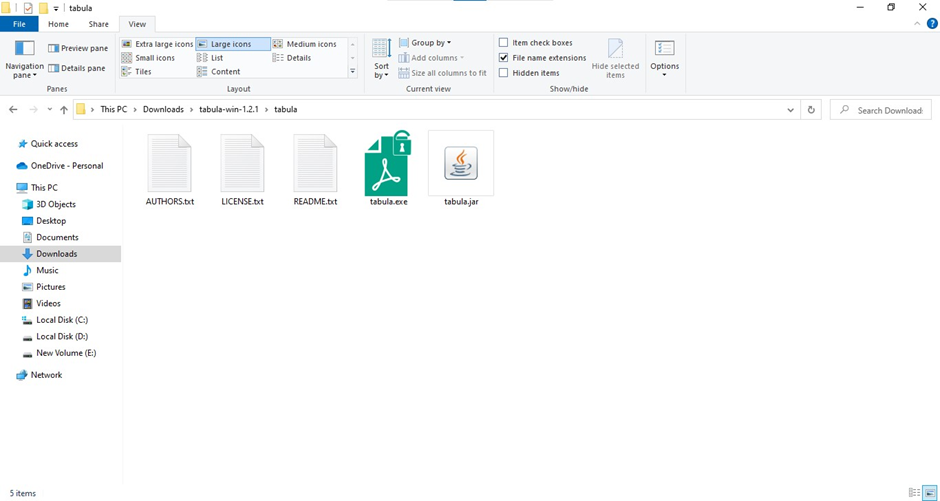The width and height of the screenshot is (940, 501).
Task: Click Downloads in the address bar
Action: (x=163, y=110)
